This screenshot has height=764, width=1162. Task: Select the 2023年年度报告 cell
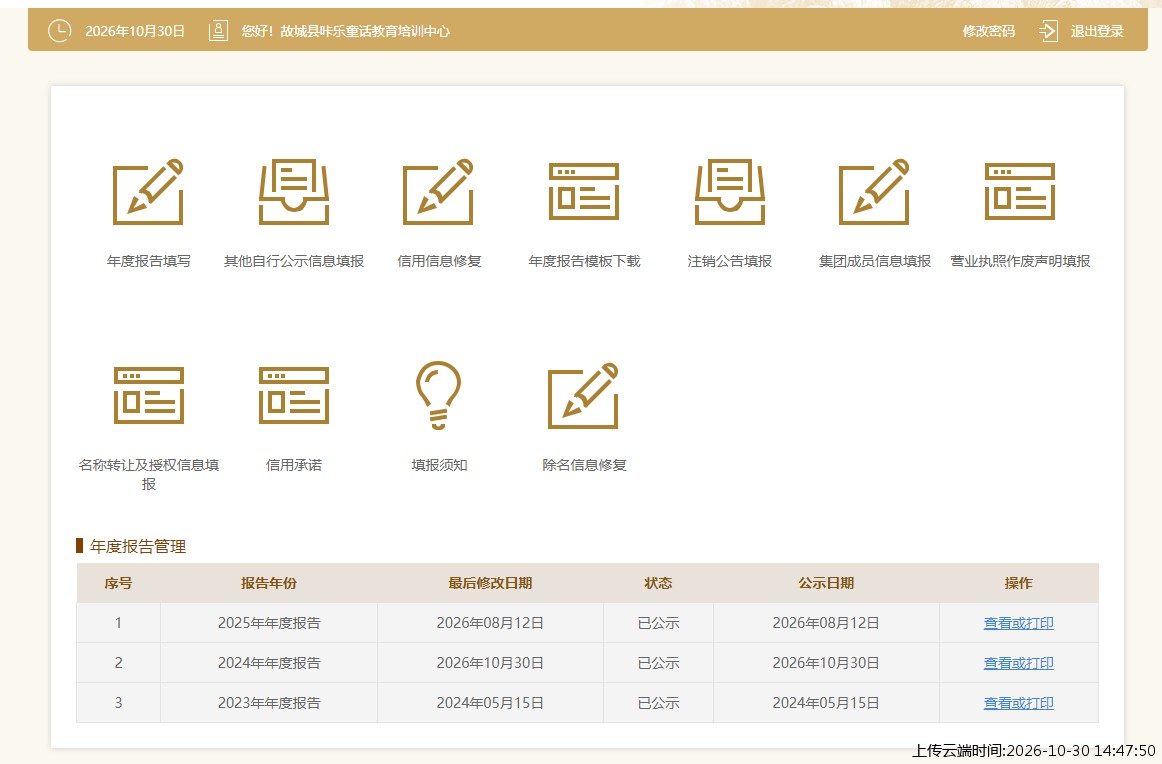[x=268, y=703]
